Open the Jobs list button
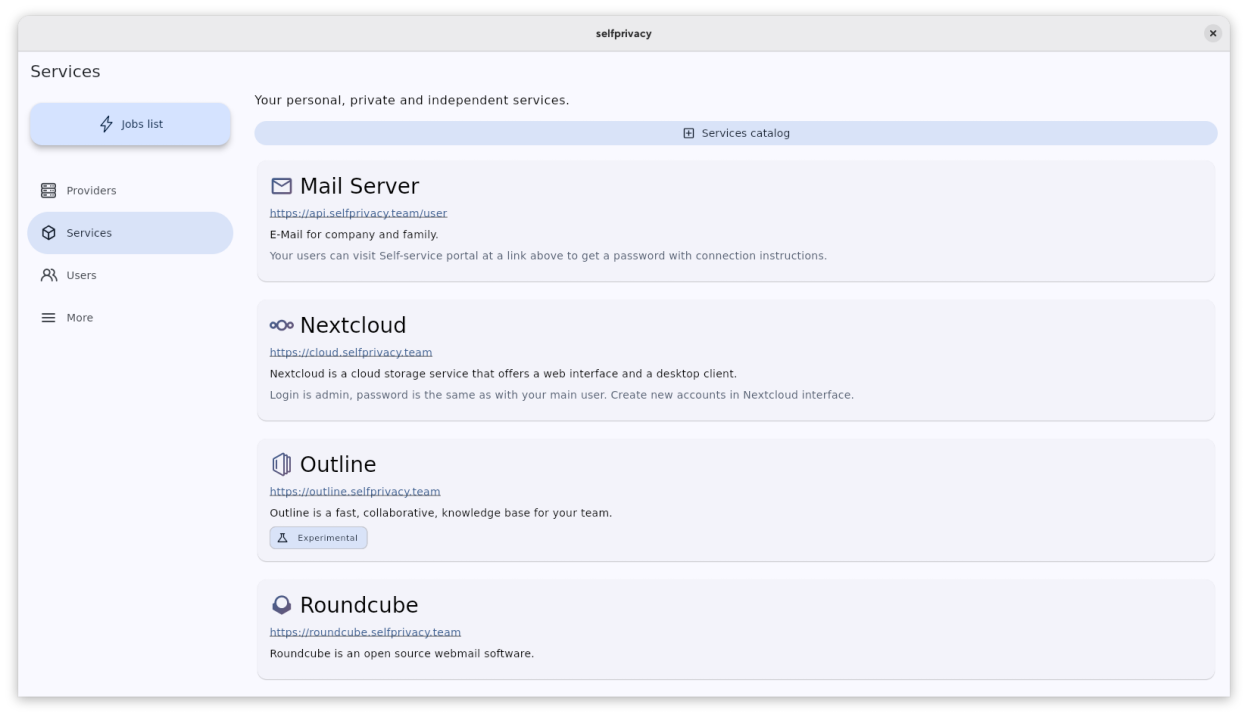1248x717 pixels. [130, 124]
